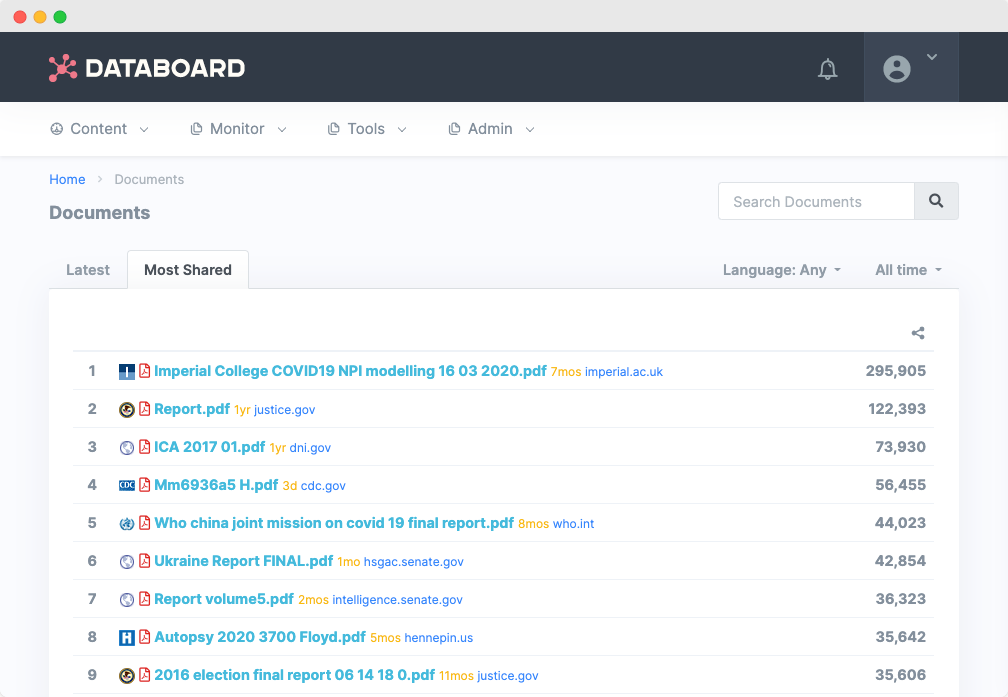Image resolution: width=1008 pixels, height=697 pixels.
Task: Click the Documents breadcrumb text
Action: tap(149, 179)
